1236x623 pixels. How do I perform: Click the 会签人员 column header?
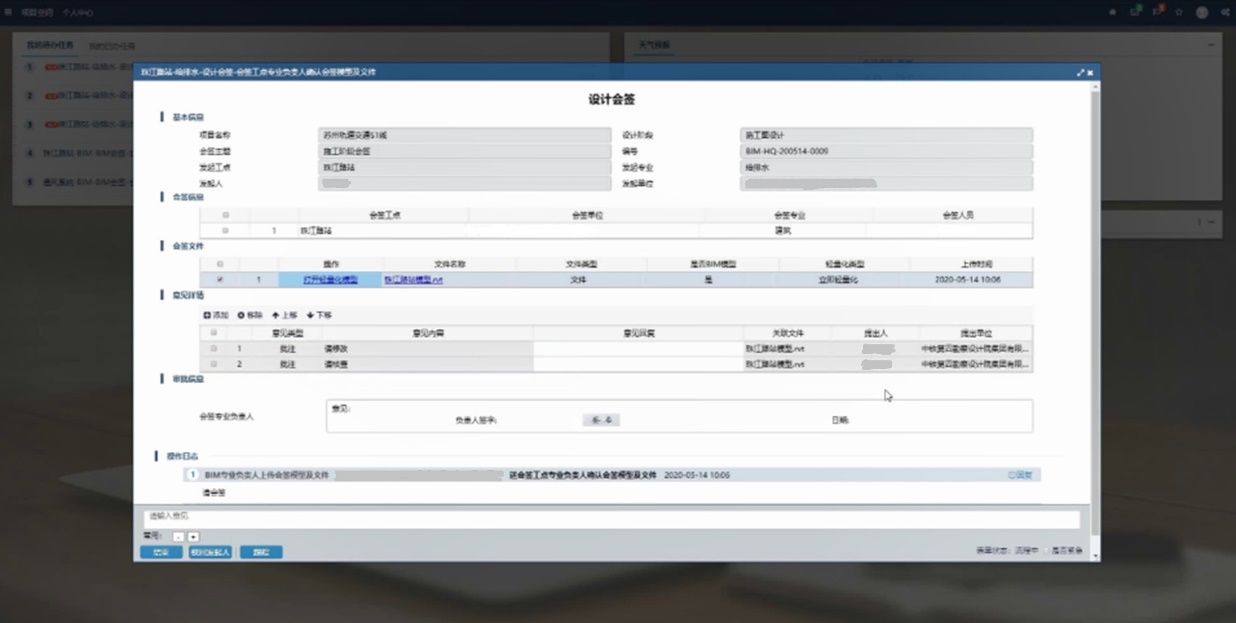click(958, 215)
